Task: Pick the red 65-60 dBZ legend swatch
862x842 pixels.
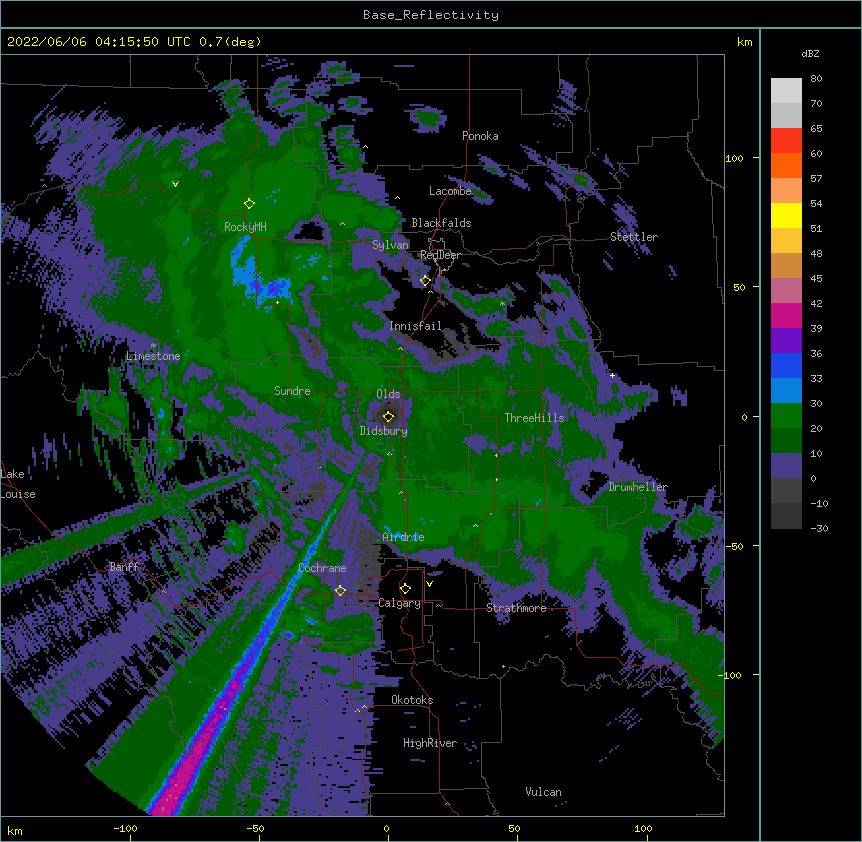Action: (x=786, y=141)
